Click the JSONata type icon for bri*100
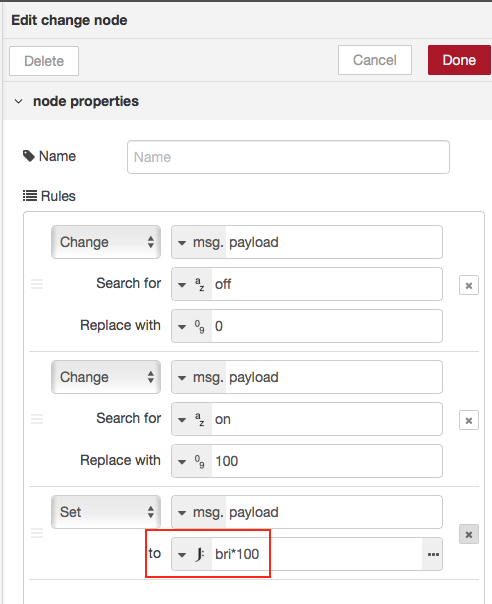 200,554
